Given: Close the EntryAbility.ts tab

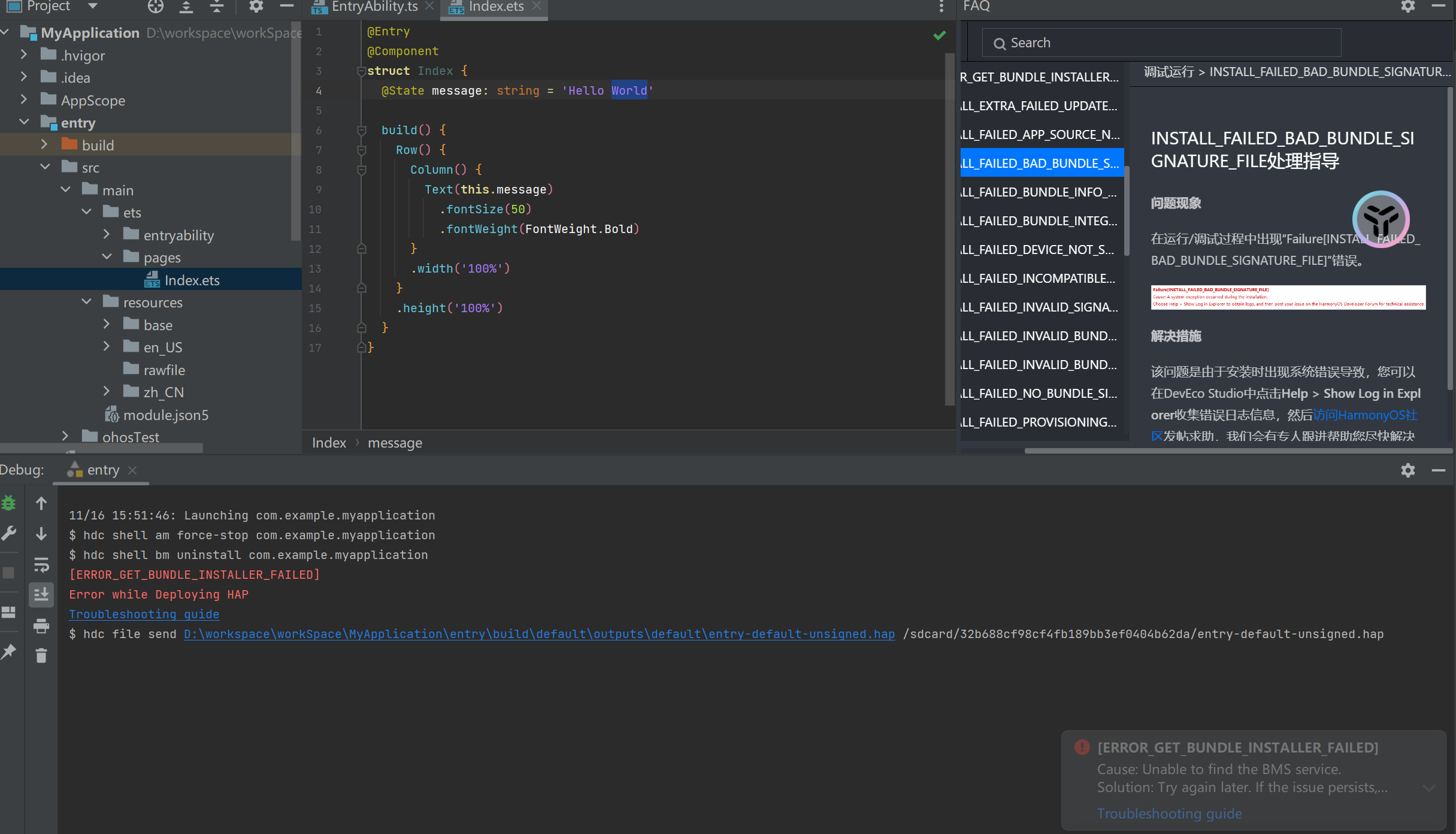Looking at the screenshot, I should click(429, 6).
